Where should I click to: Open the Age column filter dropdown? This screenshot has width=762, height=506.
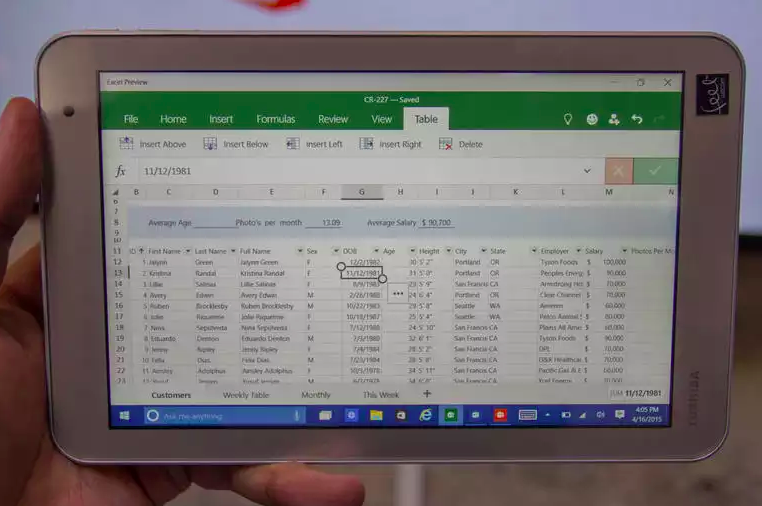(413, 251)
